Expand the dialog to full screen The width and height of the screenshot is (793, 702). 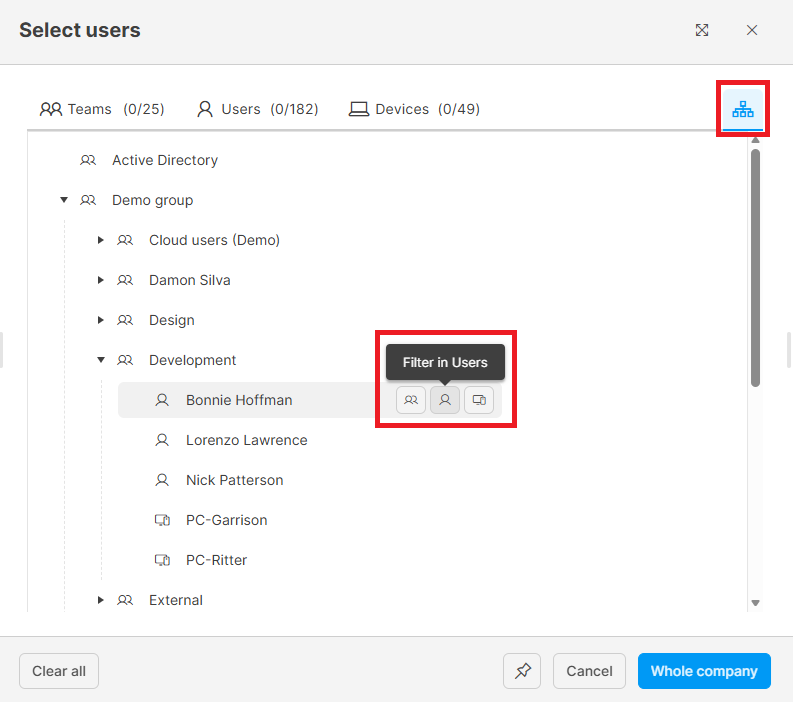pos(702,30)
